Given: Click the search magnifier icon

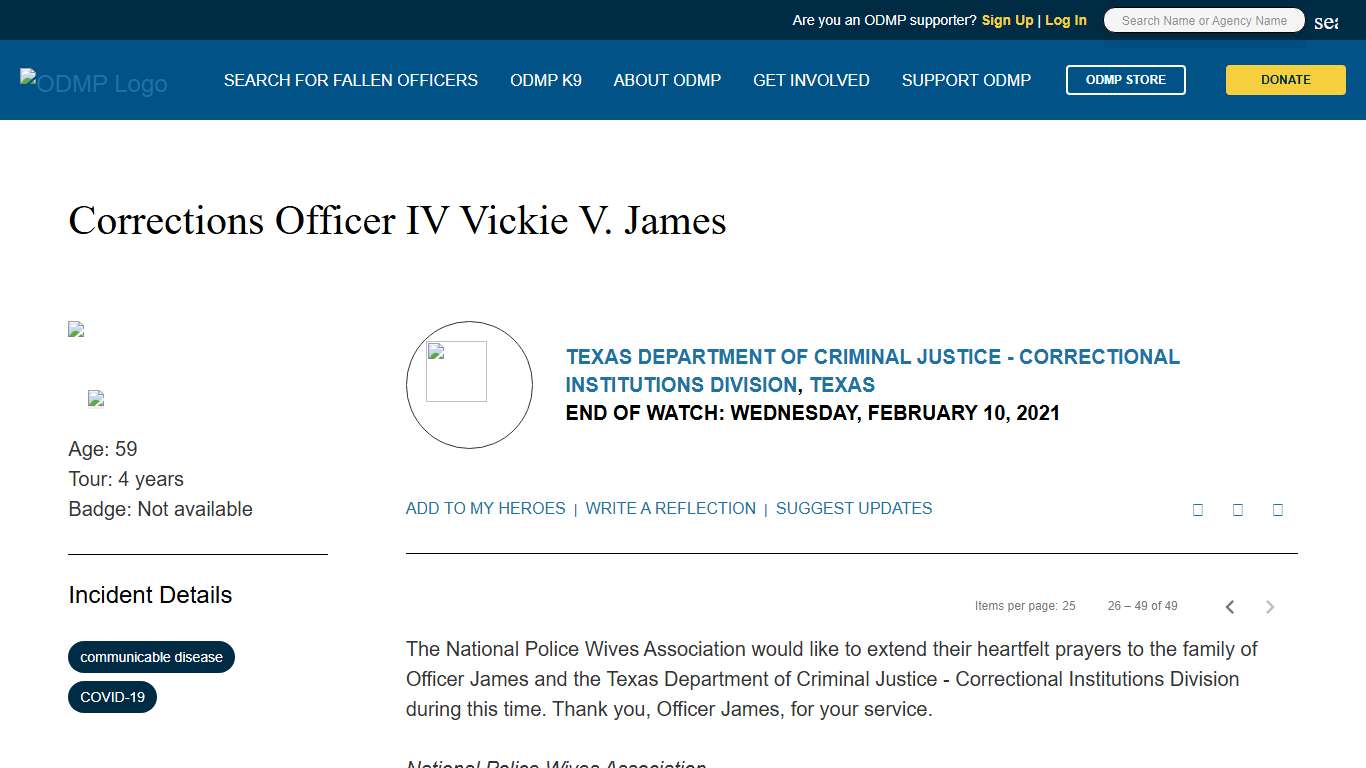Looking at the screenshot, I should tap(1325, 20).
